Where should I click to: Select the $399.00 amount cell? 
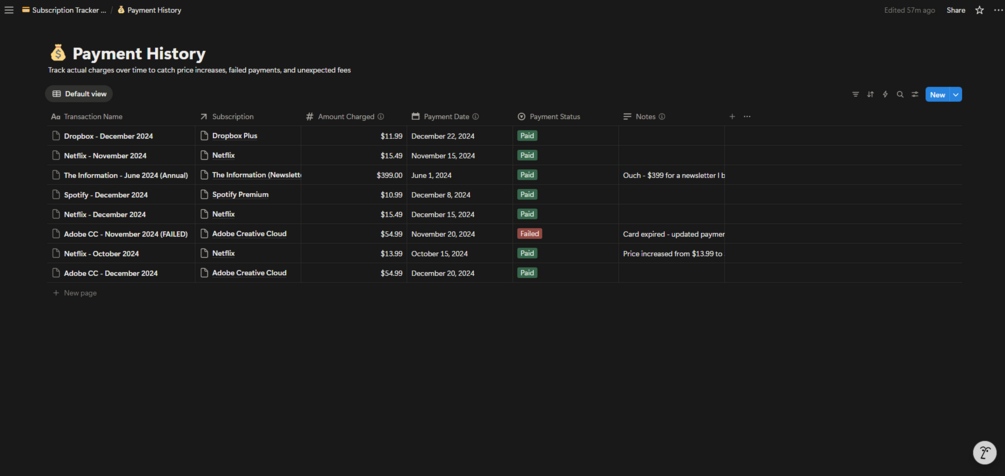(354, 175)
